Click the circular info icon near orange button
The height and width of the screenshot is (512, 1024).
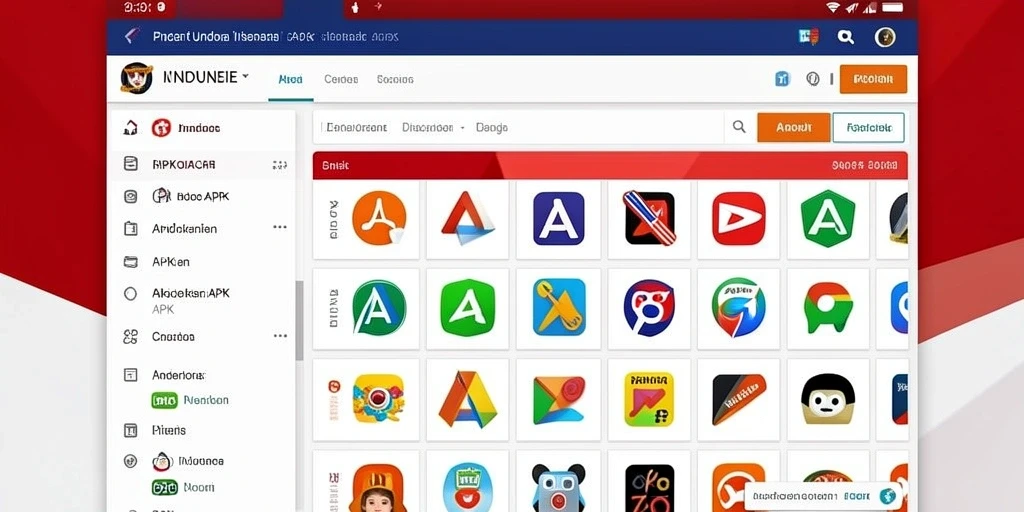tap(812, 79)
